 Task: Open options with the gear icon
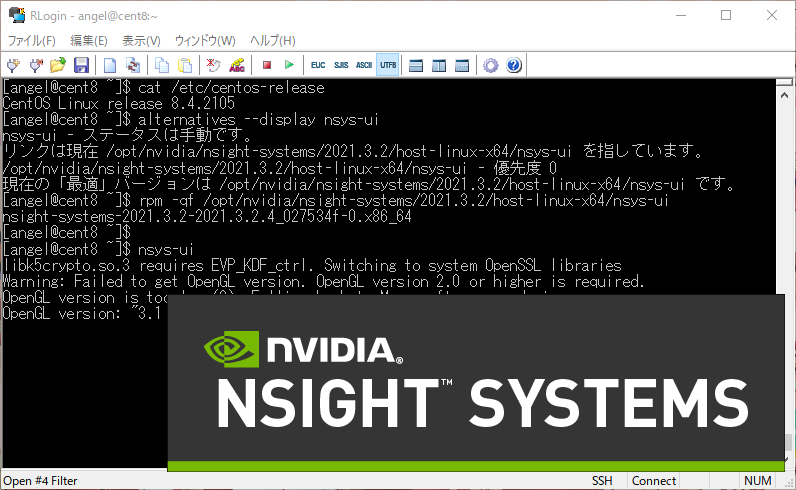click(x=490, y=66)
